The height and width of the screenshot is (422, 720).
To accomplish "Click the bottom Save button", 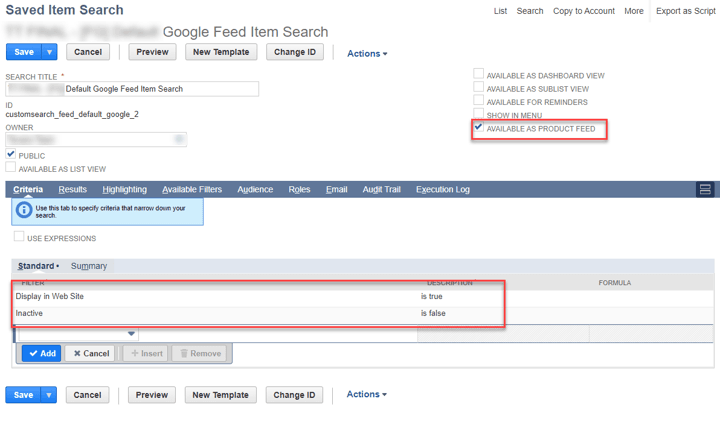I will (23, 395).
